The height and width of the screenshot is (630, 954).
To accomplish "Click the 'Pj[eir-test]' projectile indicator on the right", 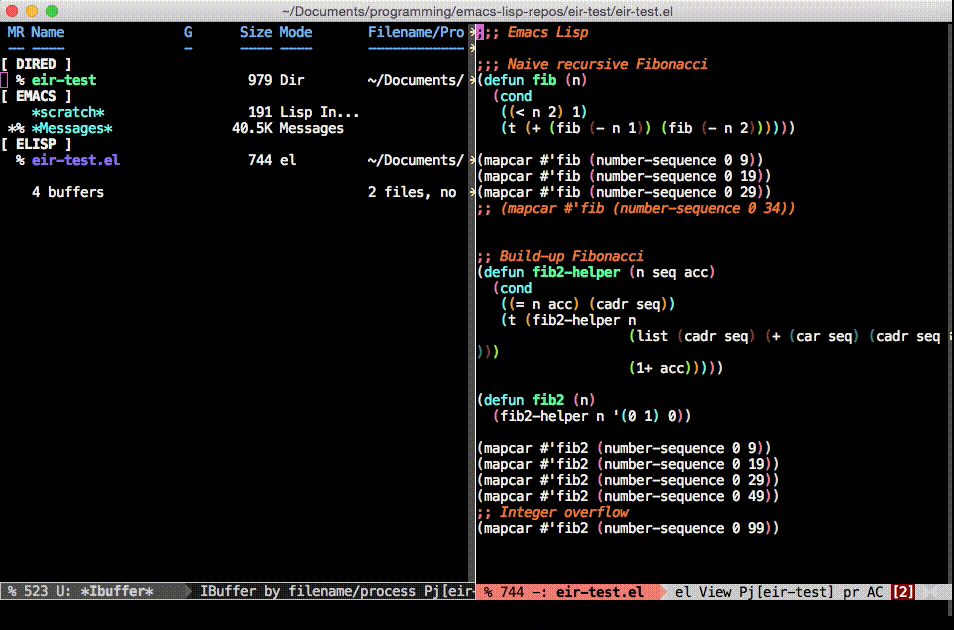I will [787, 592].
